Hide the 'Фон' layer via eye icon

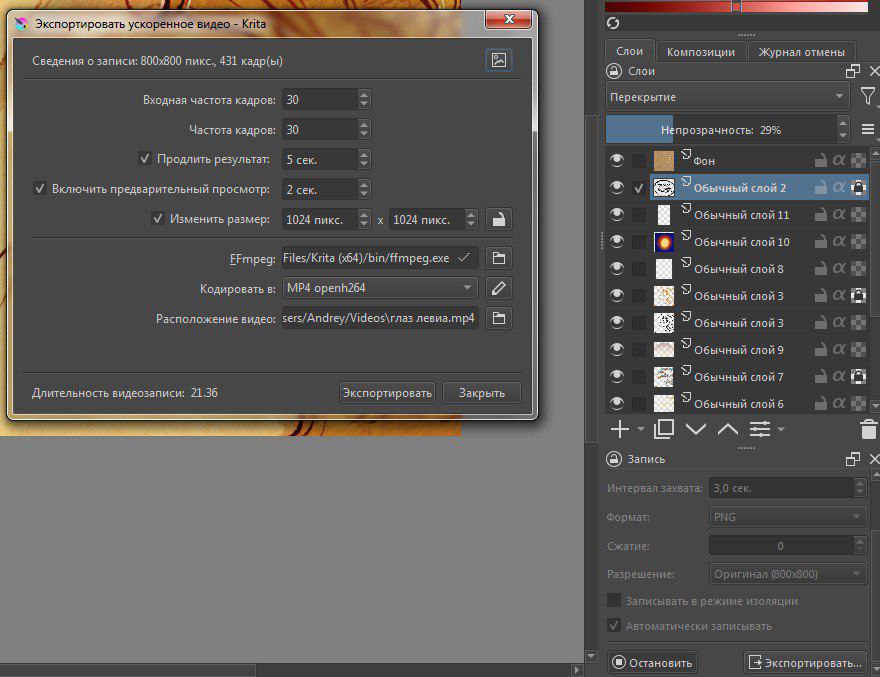point(617,160)
